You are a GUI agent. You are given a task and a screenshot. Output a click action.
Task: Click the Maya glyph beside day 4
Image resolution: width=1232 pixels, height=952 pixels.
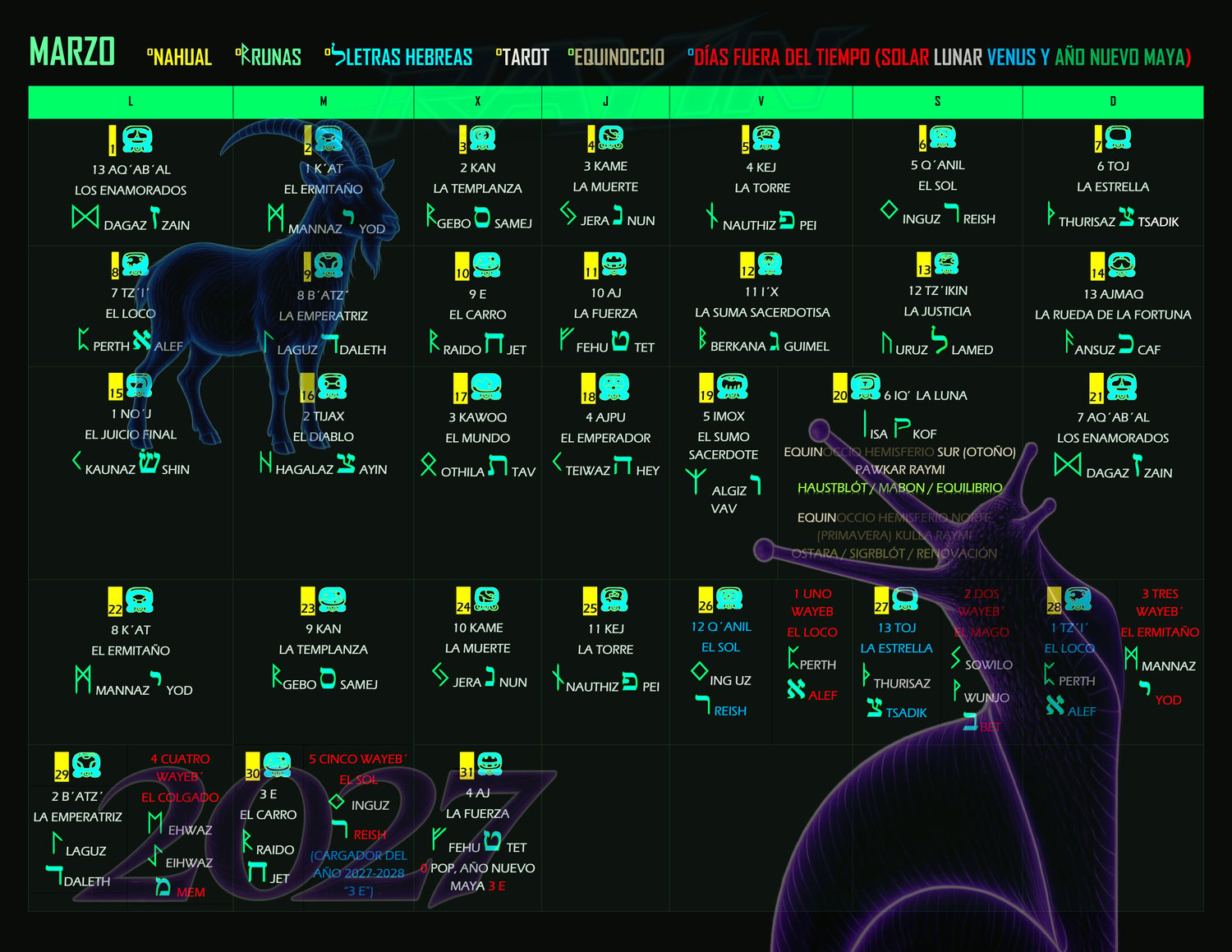(610, 137)
